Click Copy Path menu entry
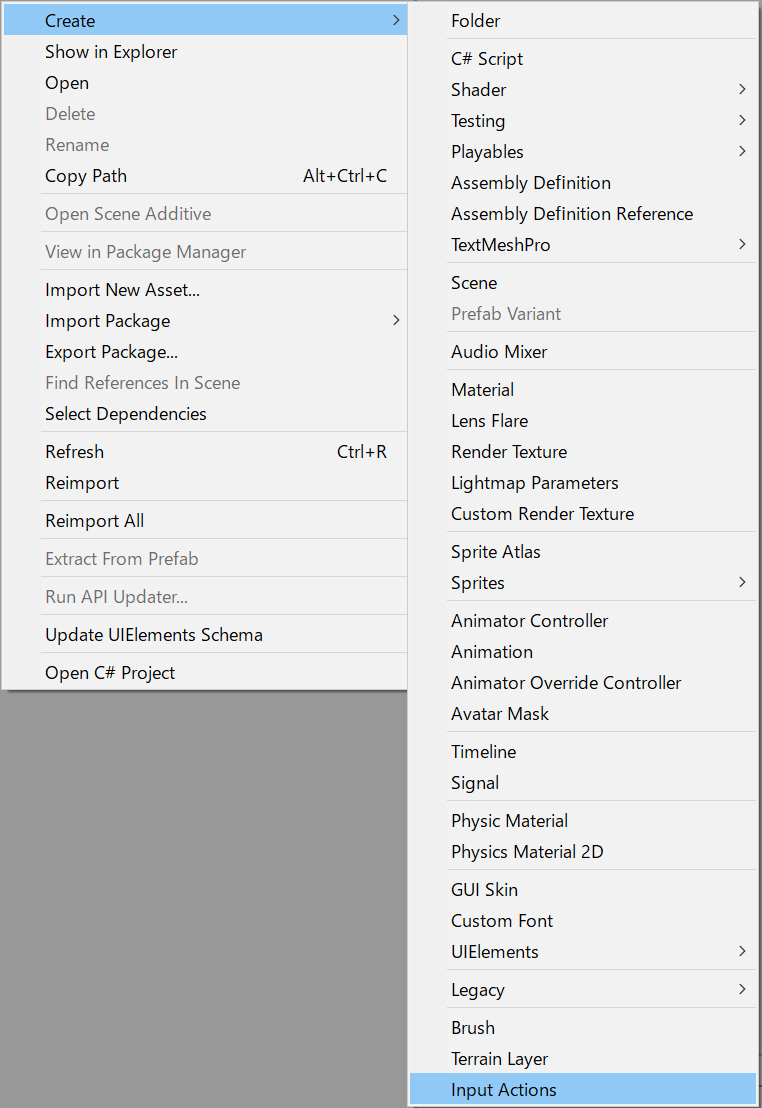 pyautogui.click(x=206, y=176)
